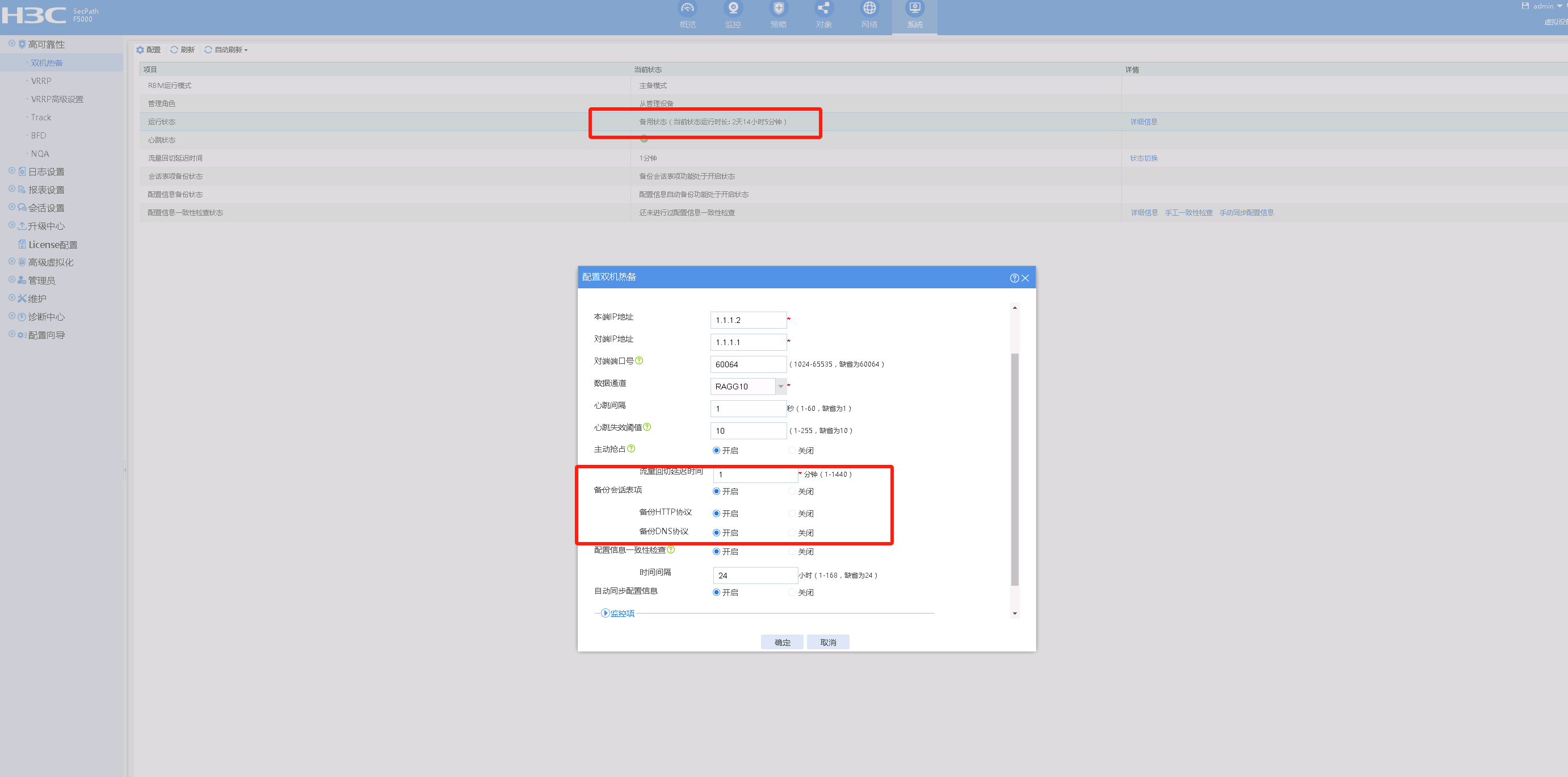Select 关闭 radio for 备份HTTP协议
1568x777 pixels.
click(791, 513)
